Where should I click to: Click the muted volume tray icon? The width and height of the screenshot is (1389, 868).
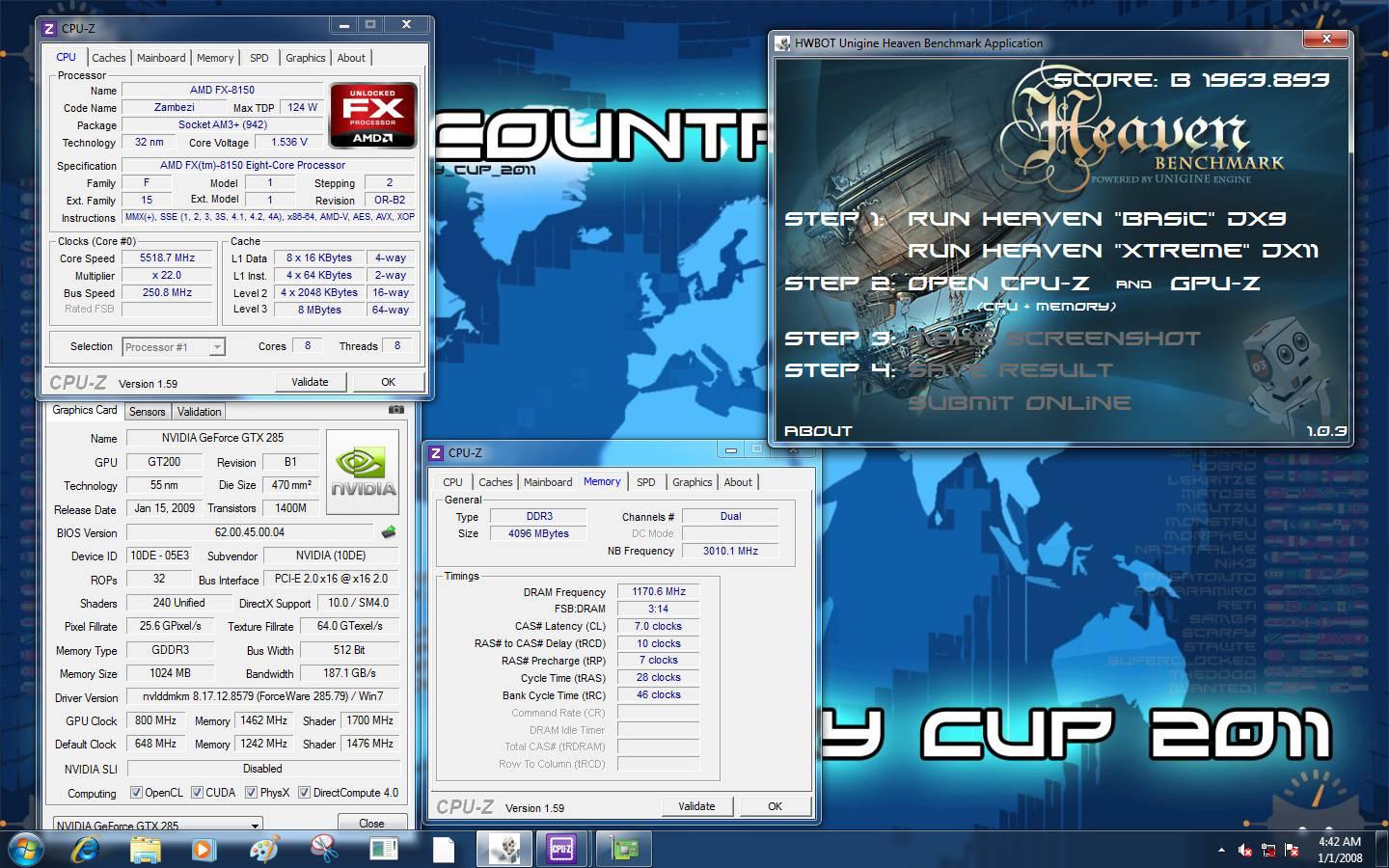click(x=1245, y=850)
